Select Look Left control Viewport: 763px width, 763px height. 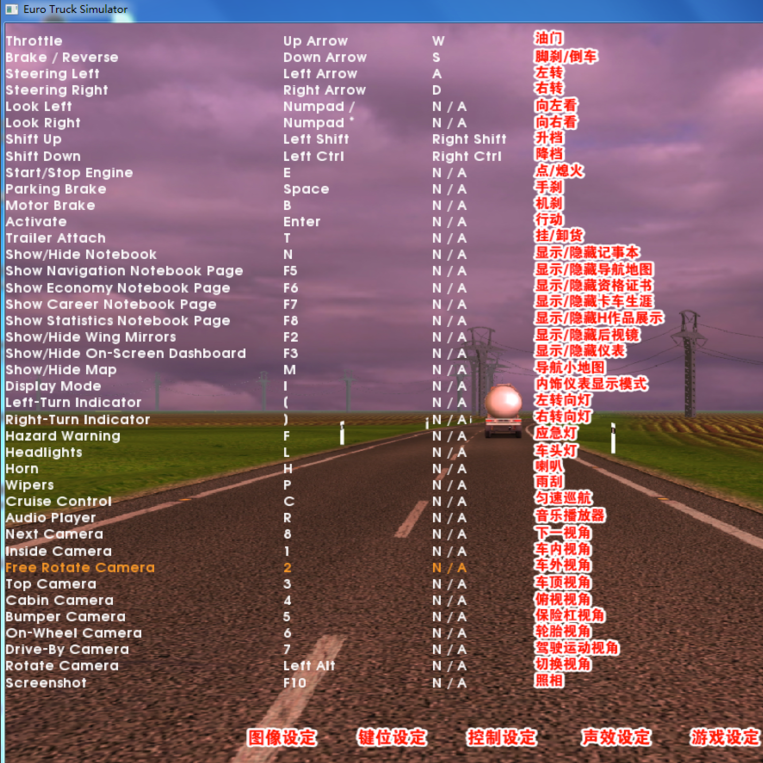(x=38, y=107)
